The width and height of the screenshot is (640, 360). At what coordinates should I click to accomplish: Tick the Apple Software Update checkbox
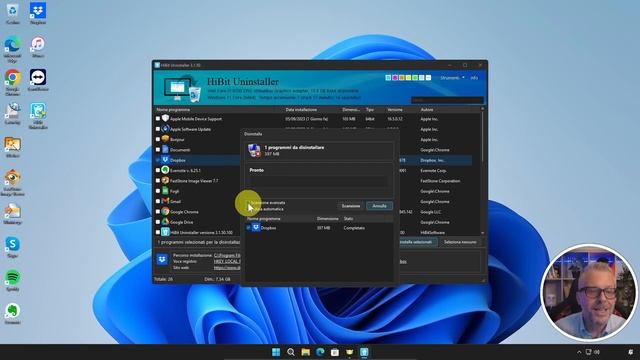158,129
